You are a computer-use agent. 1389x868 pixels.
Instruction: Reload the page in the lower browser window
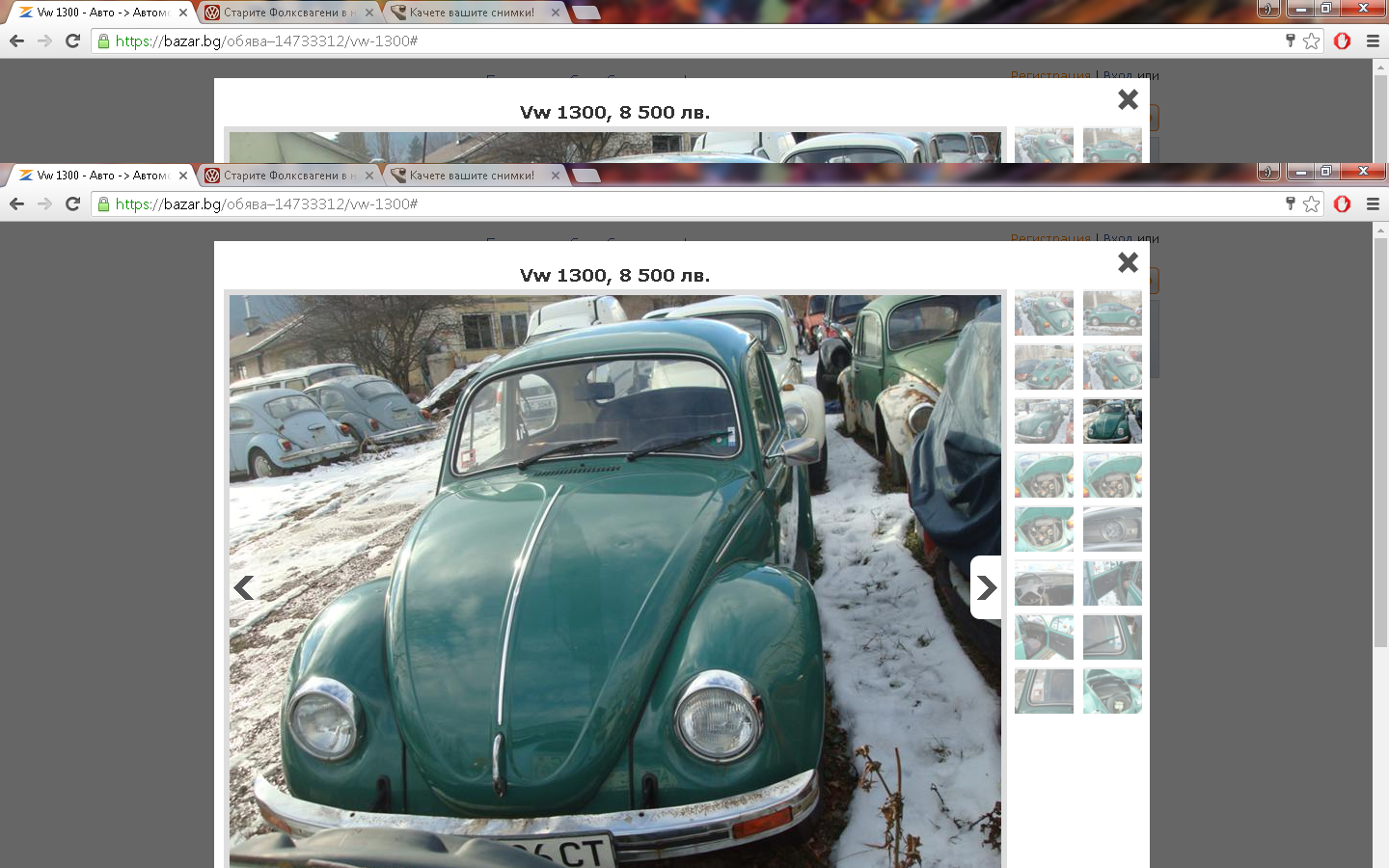point(72,203)
